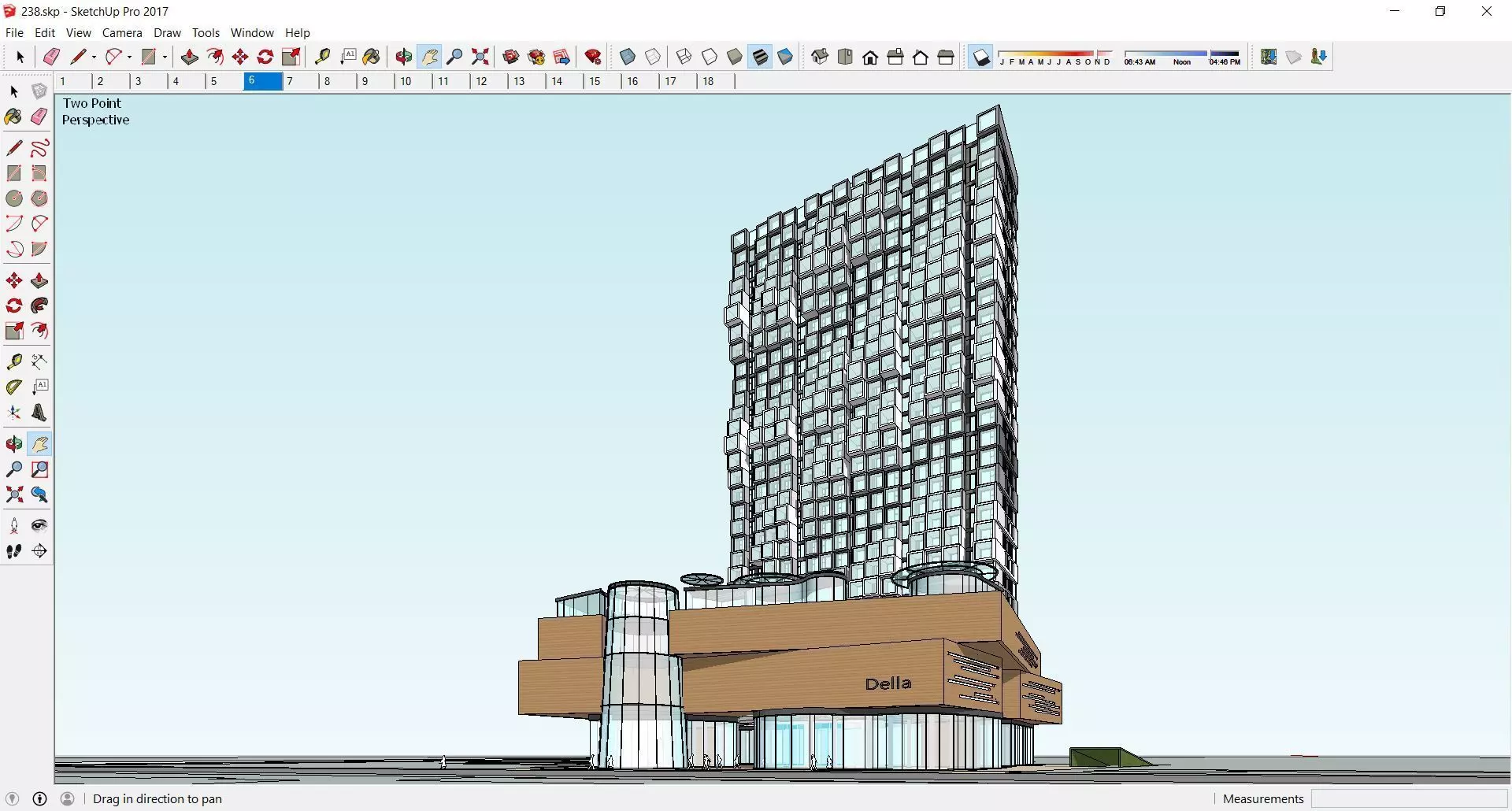Expand Line tool dropdown arrow
Image resolution: width=1512 pixels, height=811 pixels.
(94, 57)
